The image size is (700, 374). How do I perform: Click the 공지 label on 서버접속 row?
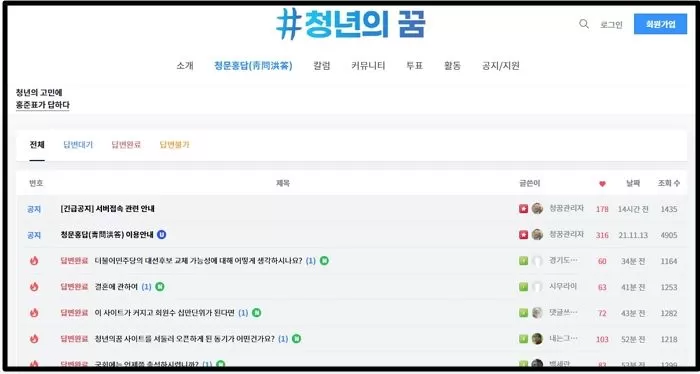pos(34,209)
